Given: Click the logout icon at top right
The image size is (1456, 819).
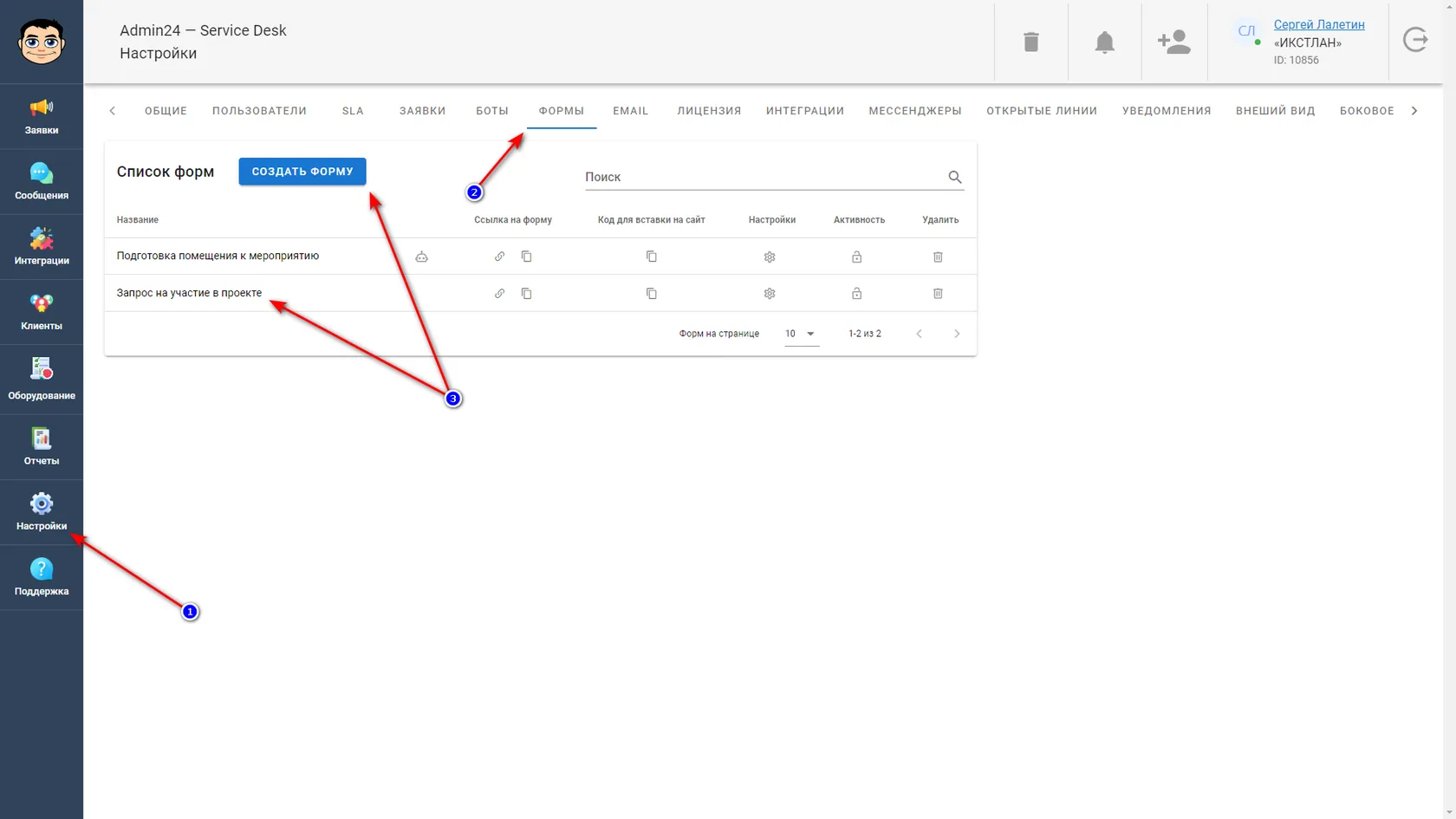Looking at the screenshot, I should pos(1415,40).
